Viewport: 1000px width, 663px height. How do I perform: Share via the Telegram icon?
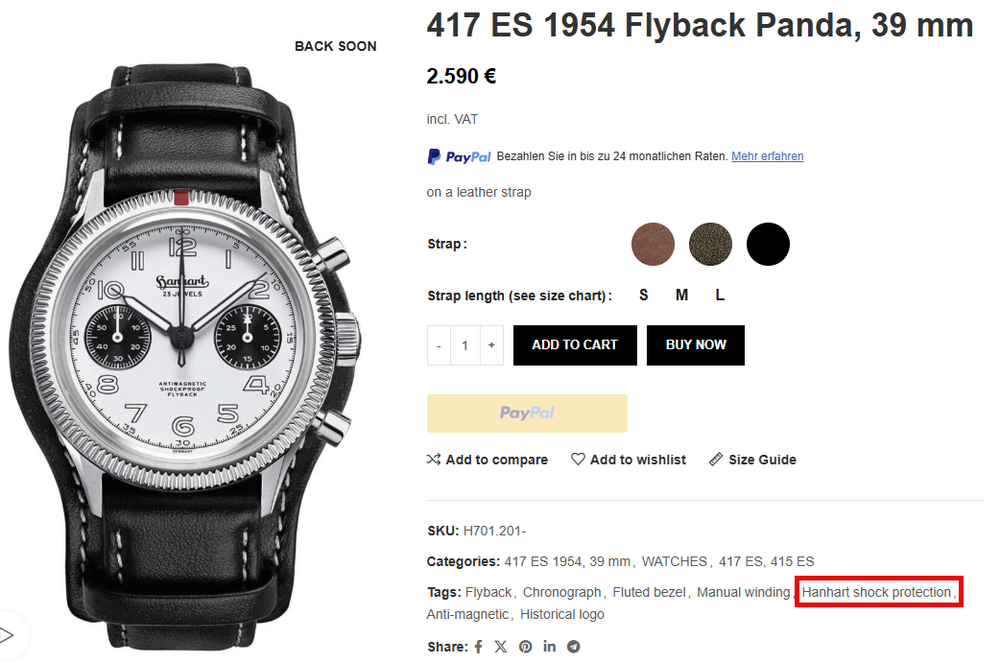pos(573,647)
